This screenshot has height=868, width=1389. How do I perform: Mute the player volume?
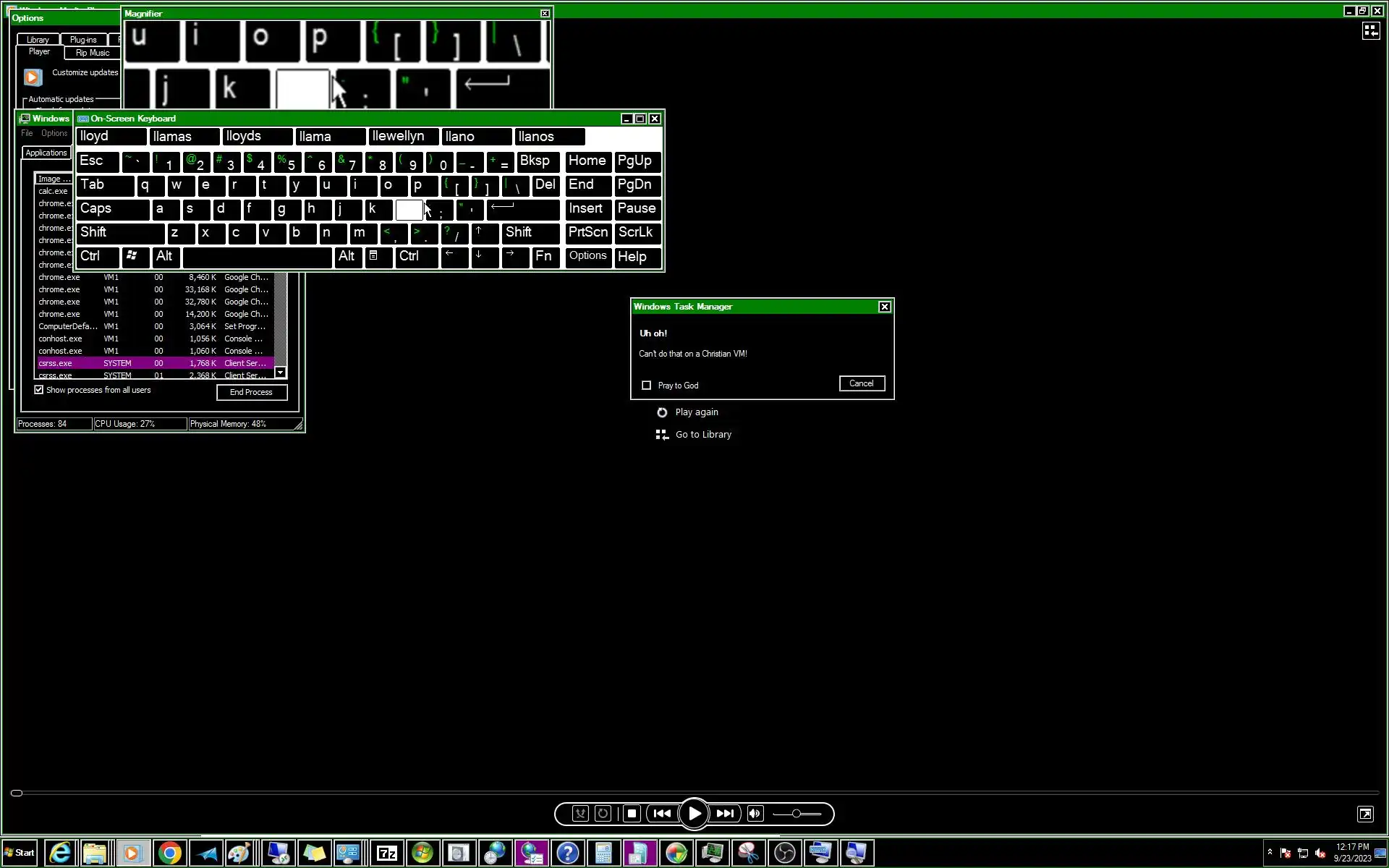coord(755,814)
